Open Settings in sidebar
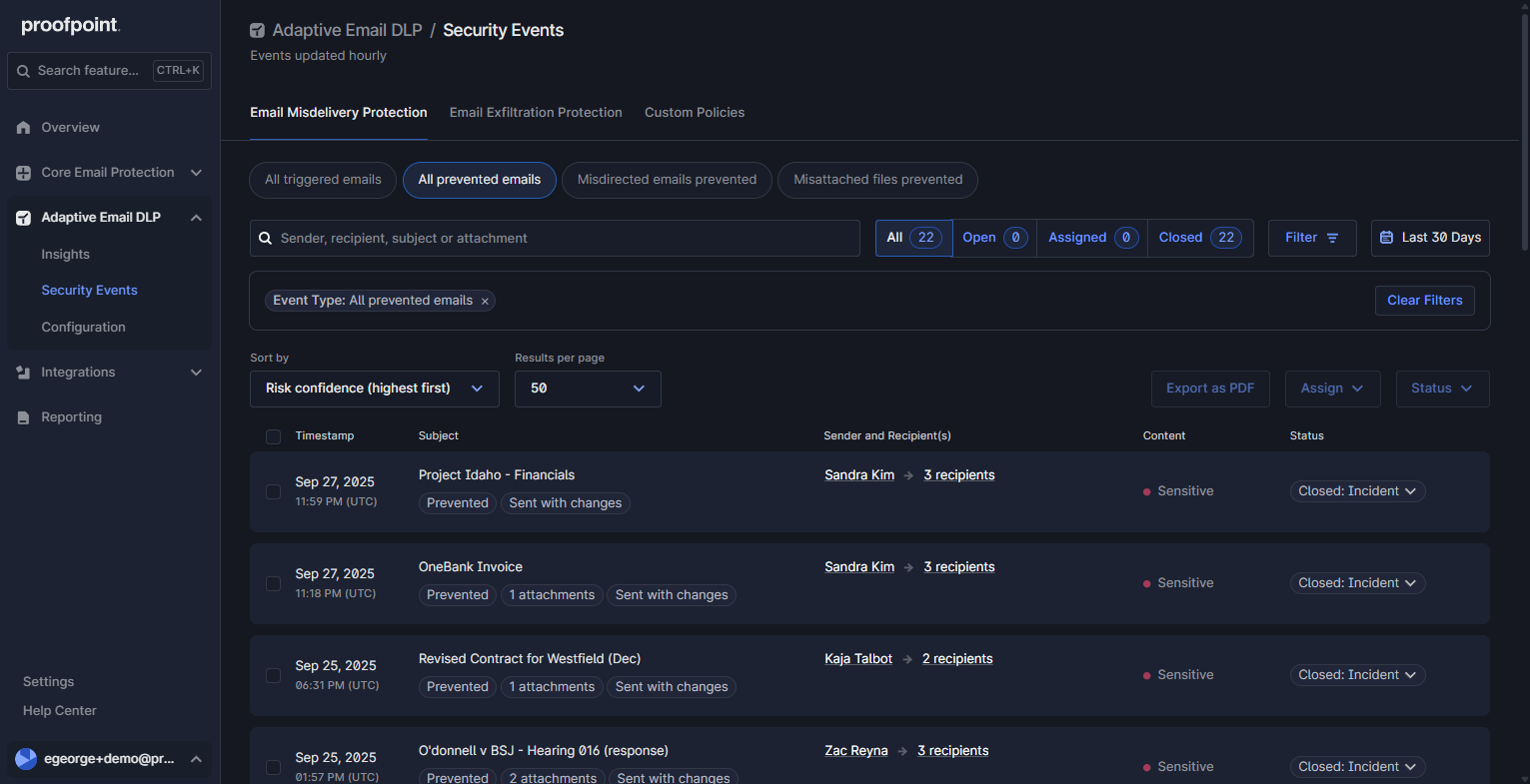This screenshot has height=784, width=1530. [x=48, y=682]
